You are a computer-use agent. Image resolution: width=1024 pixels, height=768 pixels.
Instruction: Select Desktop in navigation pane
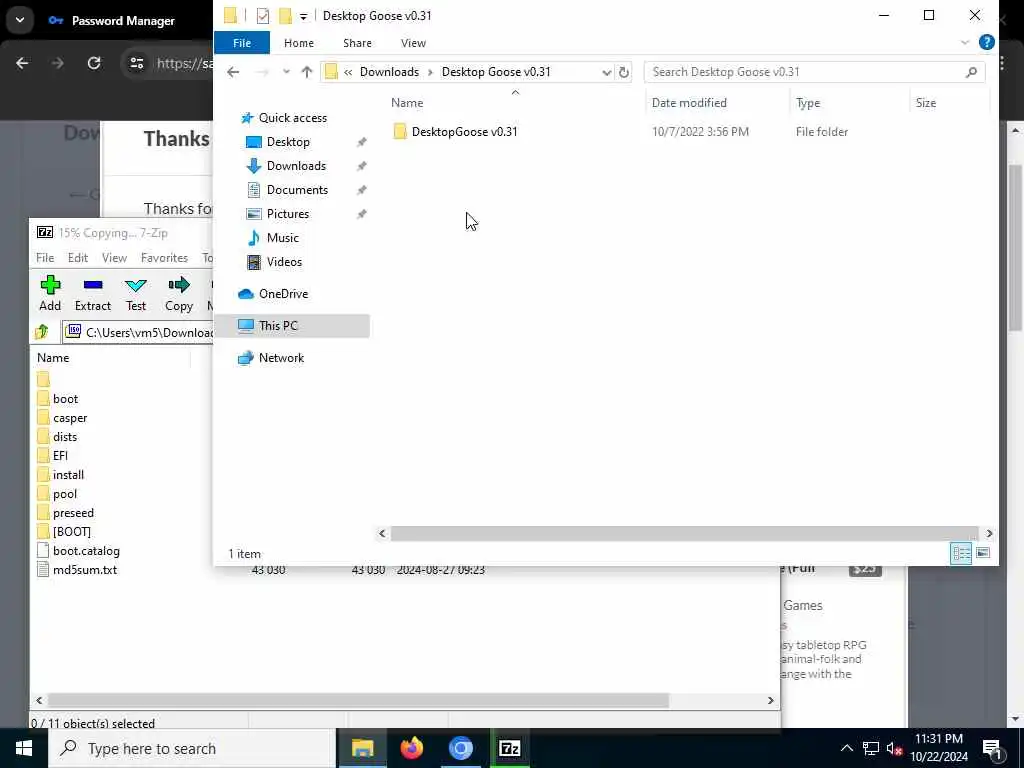coord(288,142)
